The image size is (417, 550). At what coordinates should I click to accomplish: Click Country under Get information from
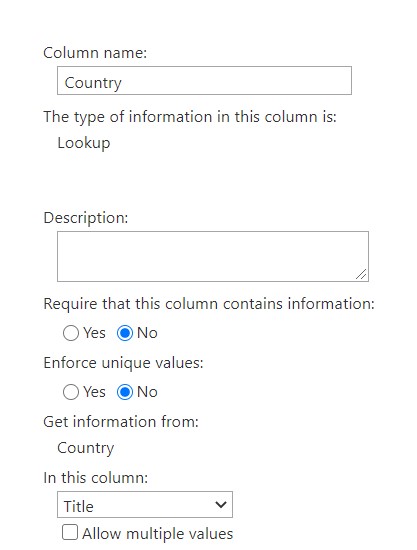86,448
